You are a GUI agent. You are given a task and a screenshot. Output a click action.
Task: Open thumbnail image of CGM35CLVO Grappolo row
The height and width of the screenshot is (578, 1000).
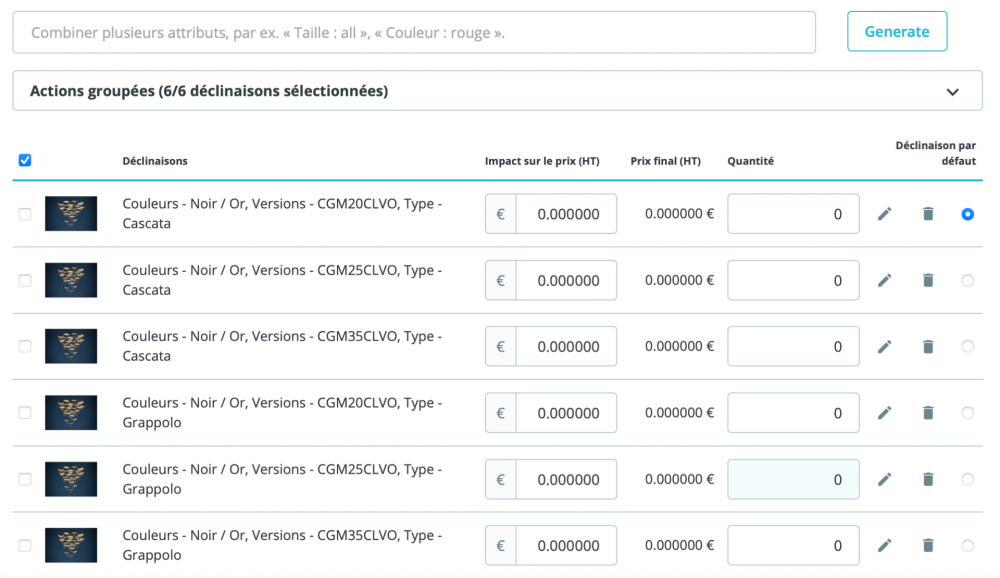[71, 545]
